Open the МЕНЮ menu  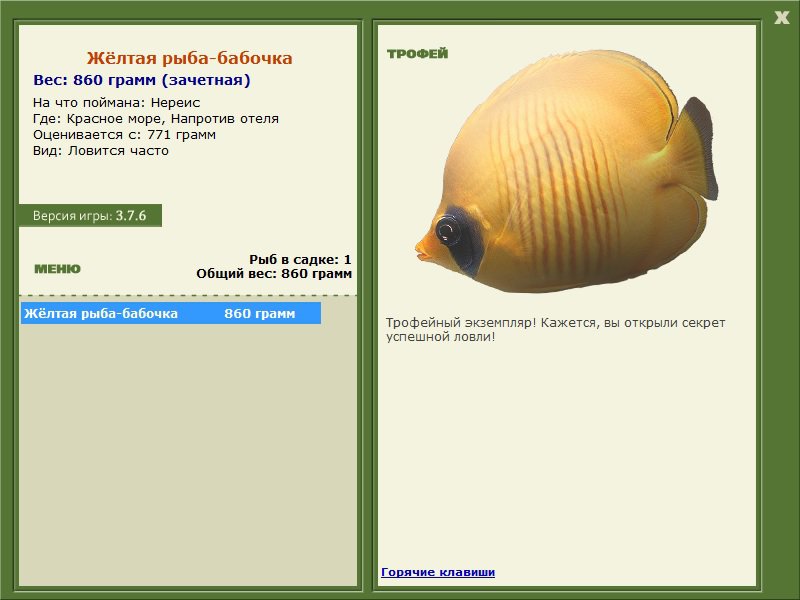pos(57,269)
